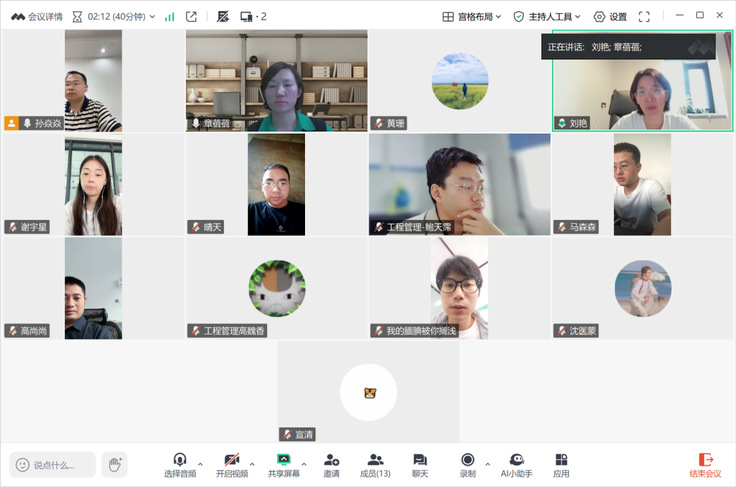Click the network signal strength icon
Screen dimensions: 736x487
tap(169, 16)
